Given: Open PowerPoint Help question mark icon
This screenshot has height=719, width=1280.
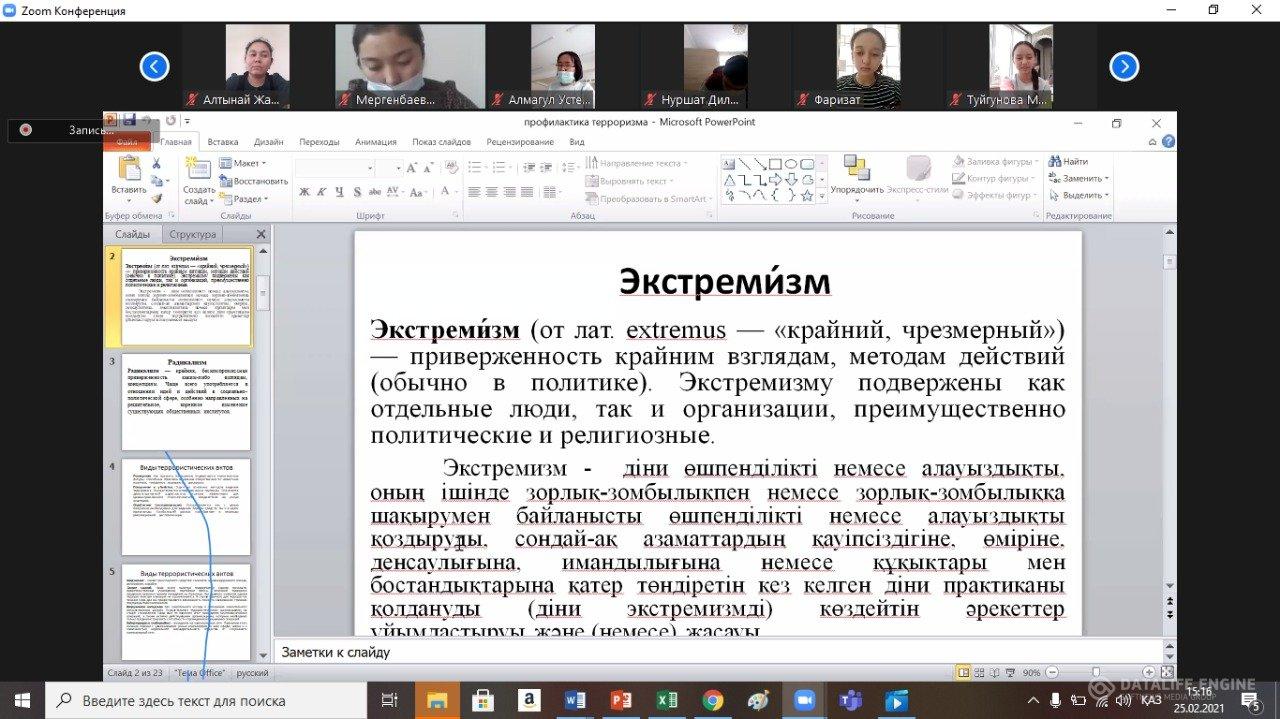Looking at the screenshot, I should (1167, 142).
